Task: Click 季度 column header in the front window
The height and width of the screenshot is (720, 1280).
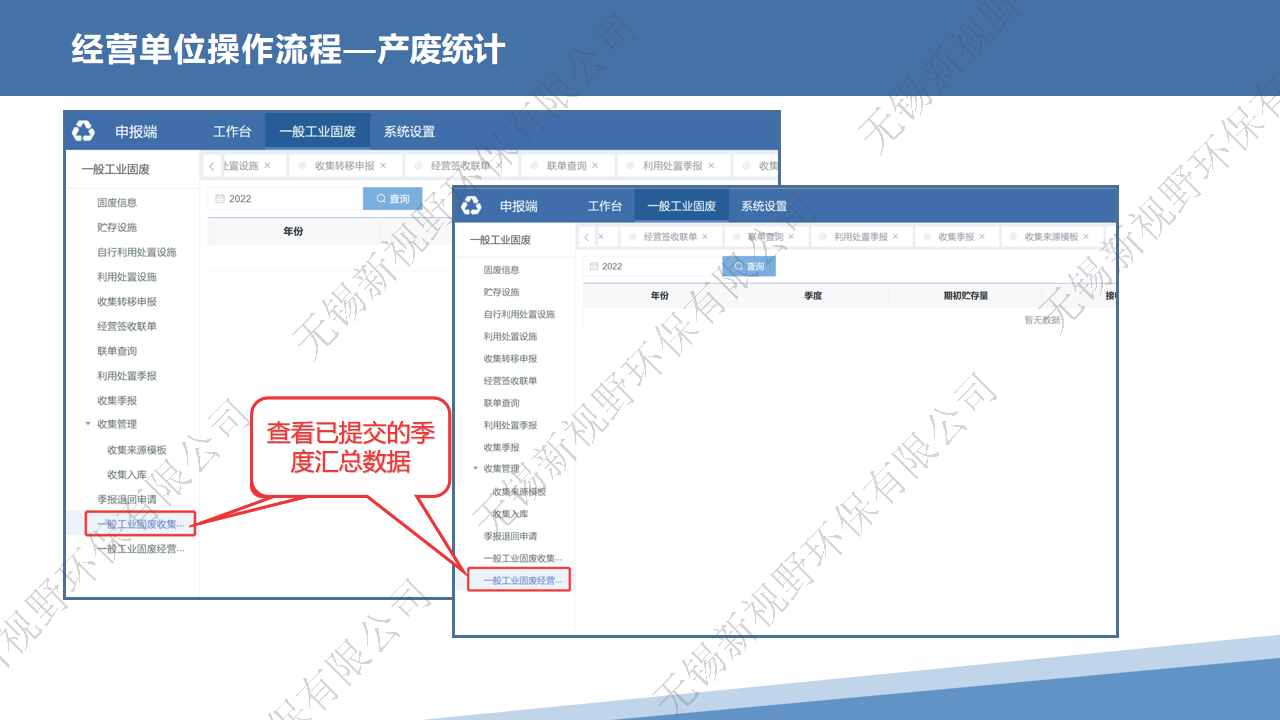Action: pyautogui.click(x=813, y=296)
